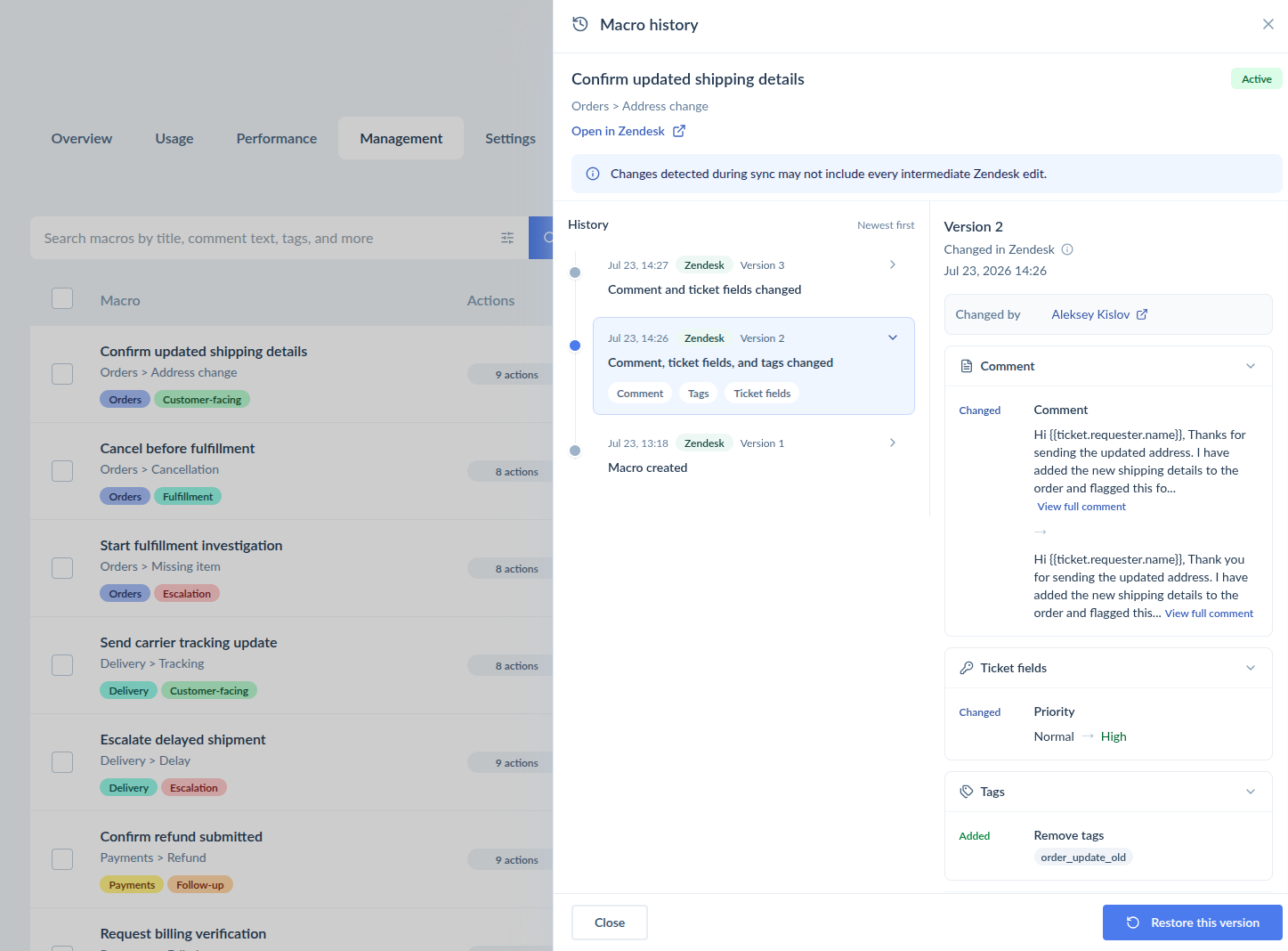Click the Comment section document icon
The height and width of the screenshot is (951, 1288).
coord(967,366)
